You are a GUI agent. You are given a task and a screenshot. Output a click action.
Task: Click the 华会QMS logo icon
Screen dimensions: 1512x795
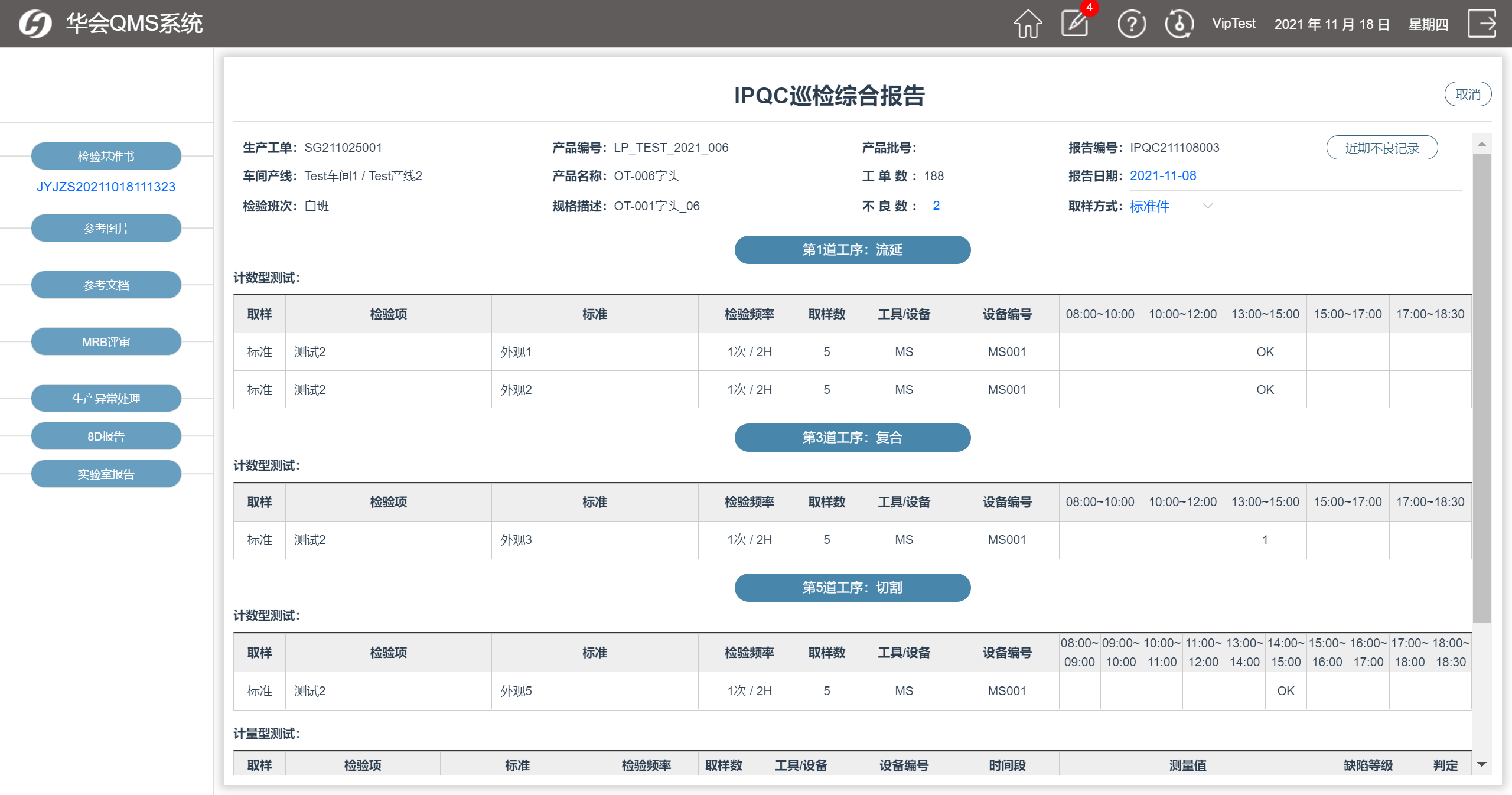[x=35, y=24]
